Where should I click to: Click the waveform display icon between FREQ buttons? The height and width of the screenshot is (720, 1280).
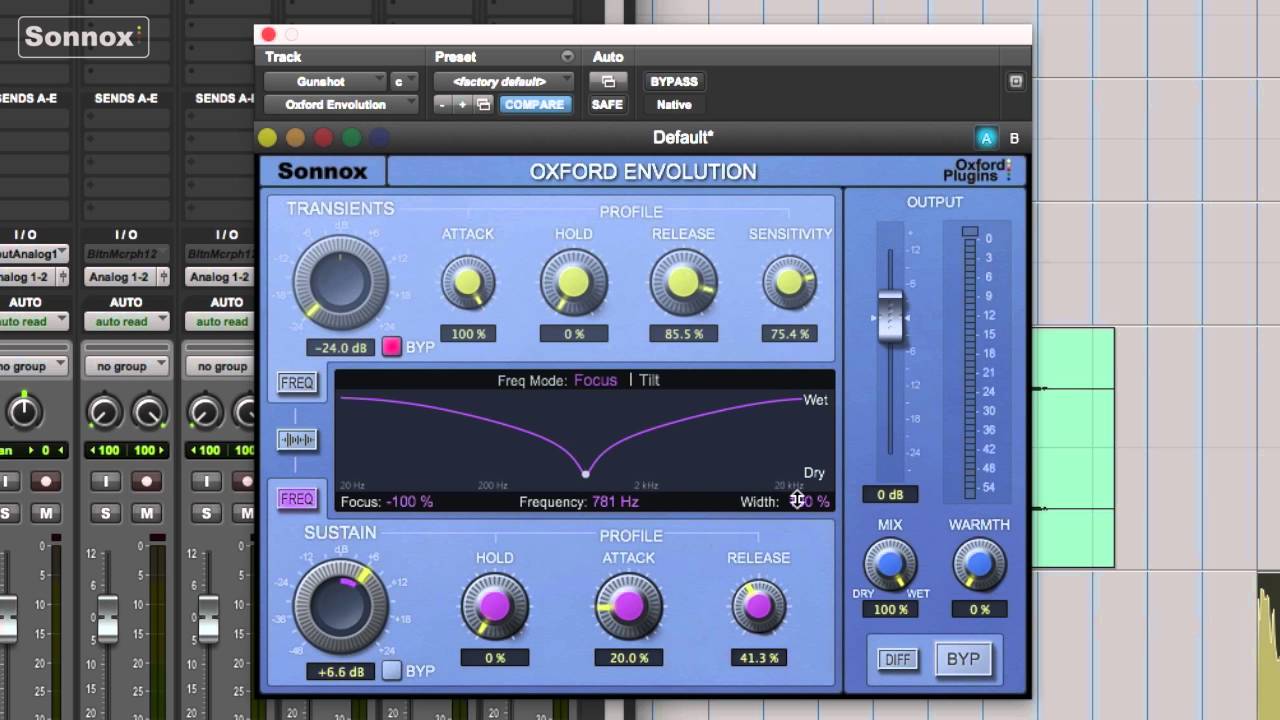297,440
